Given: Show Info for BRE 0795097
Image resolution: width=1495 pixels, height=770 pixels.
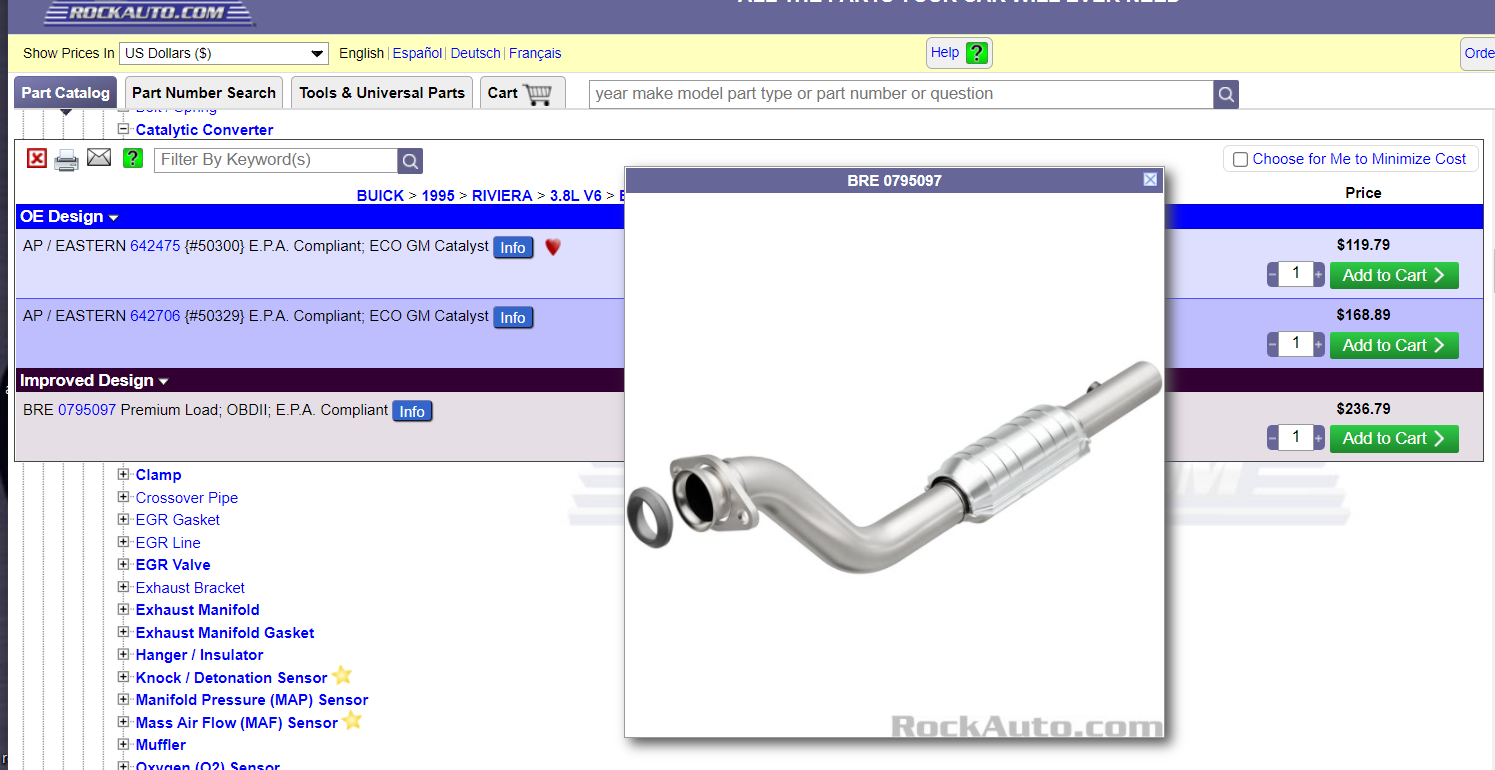Looking at the screenshot, I should [x=412, y=412].
